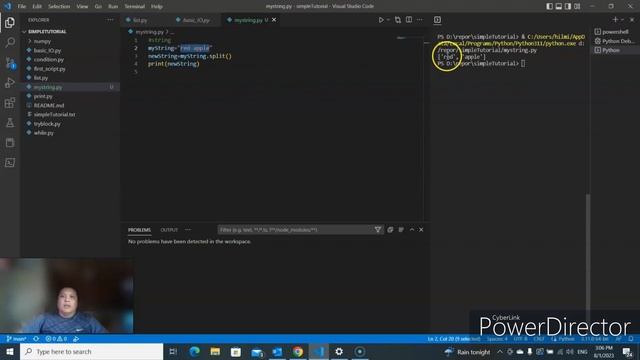Open the Testing flask view
This screenshot has width=640, height=360.
10,122
